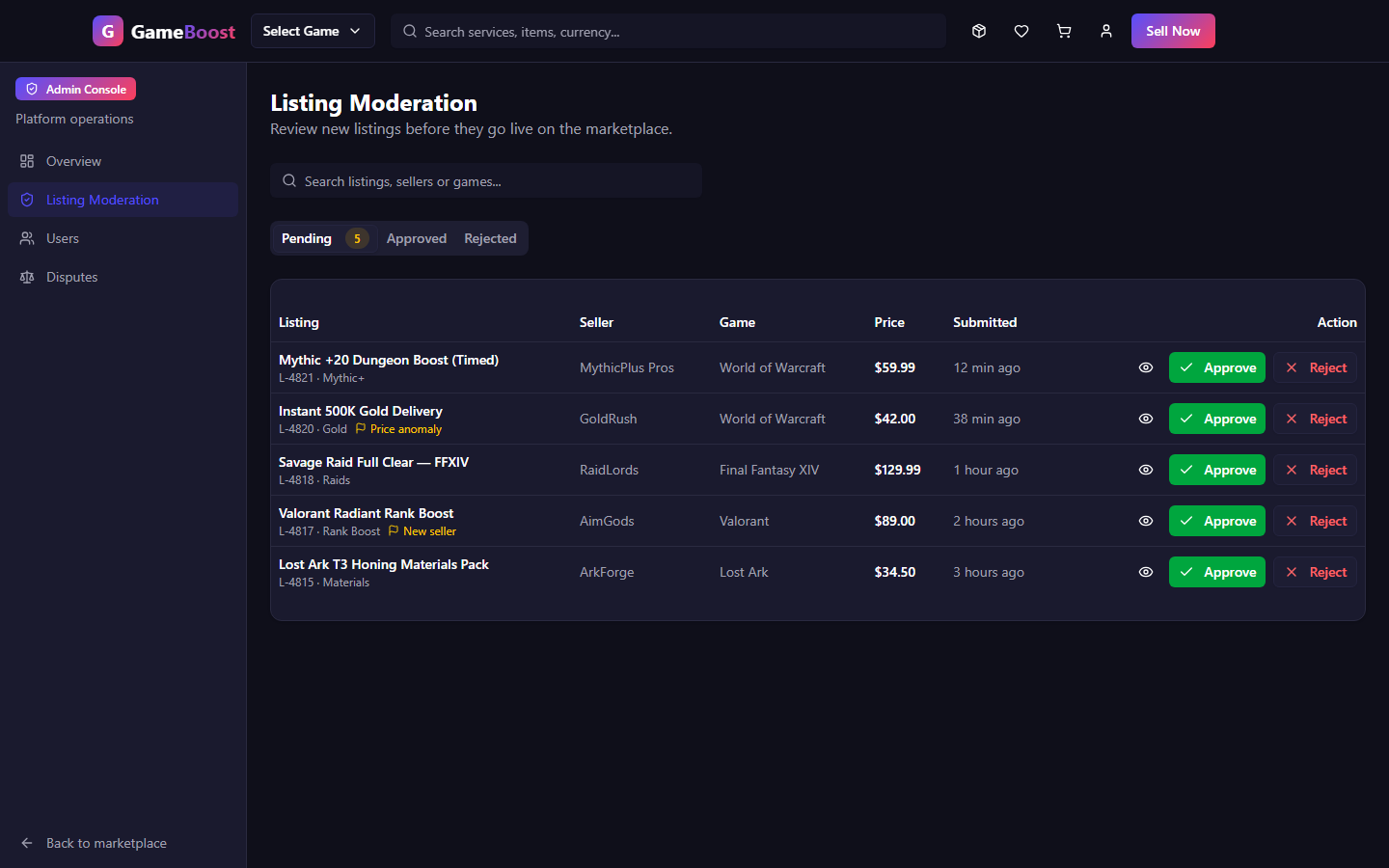Screen dimensions: 1389x868
Task: Return via Back to marketplace link
Action: point(123,843)
